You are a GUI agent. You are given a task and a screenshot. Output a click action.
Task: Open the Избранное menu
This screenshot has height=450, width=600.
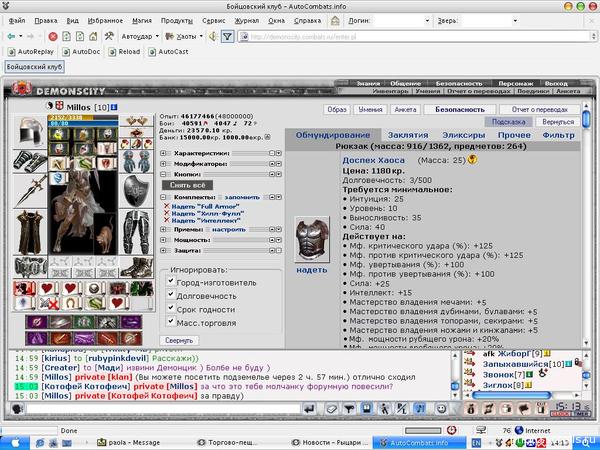pos(105,21)
